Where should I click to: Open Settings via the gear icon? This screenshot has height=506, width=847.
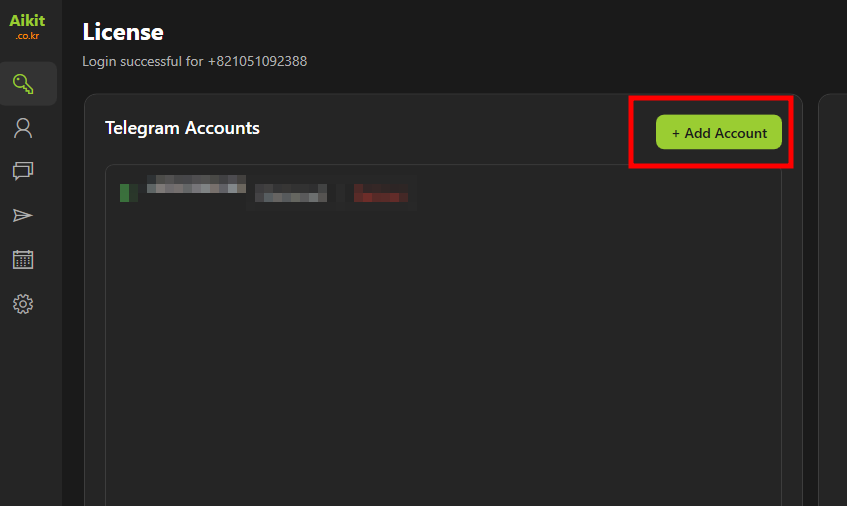click(x=23, y=304)
